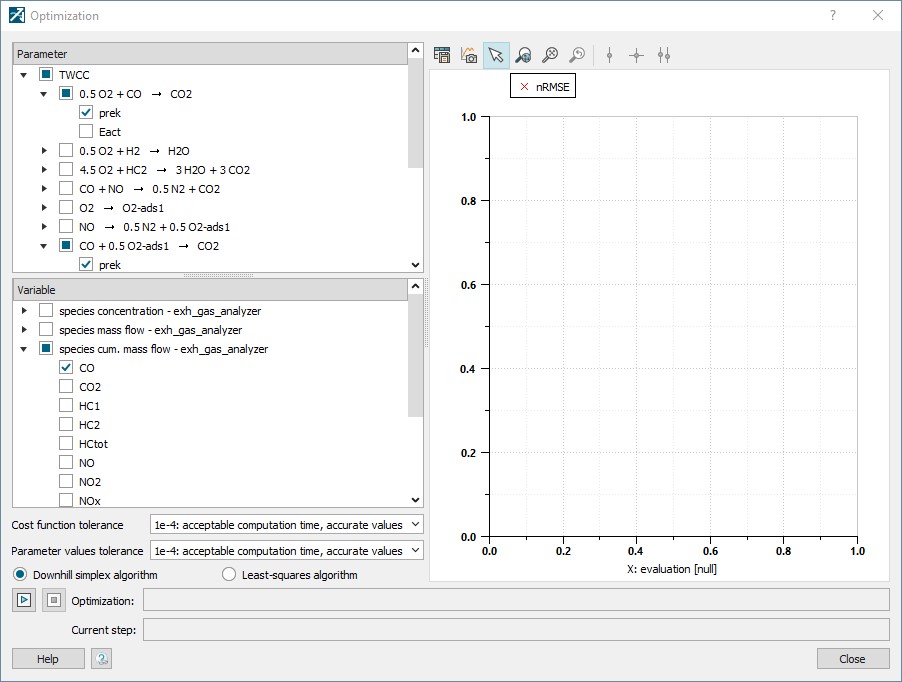Image resolution: width=902 pixels, height=682 pixels.
Task: Collapse the TWCC parameter tree
Action: click(x=23, y=74)
